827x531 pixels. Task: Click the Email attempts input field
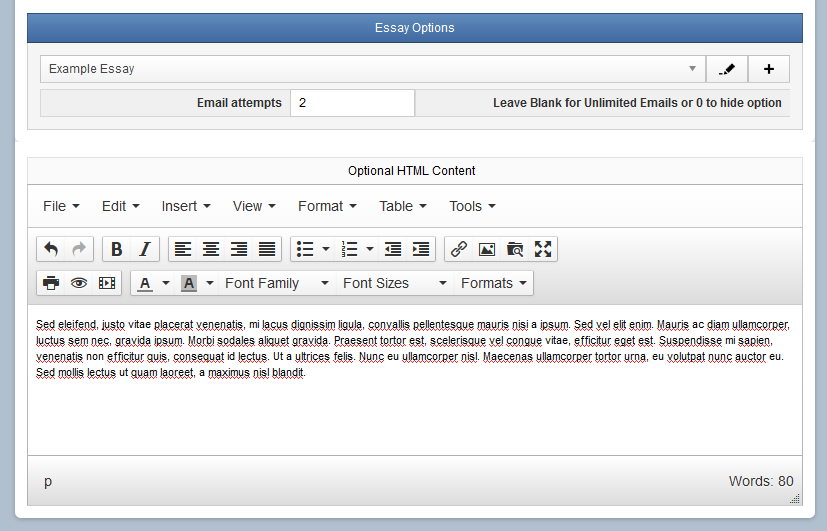click(352, 103)
